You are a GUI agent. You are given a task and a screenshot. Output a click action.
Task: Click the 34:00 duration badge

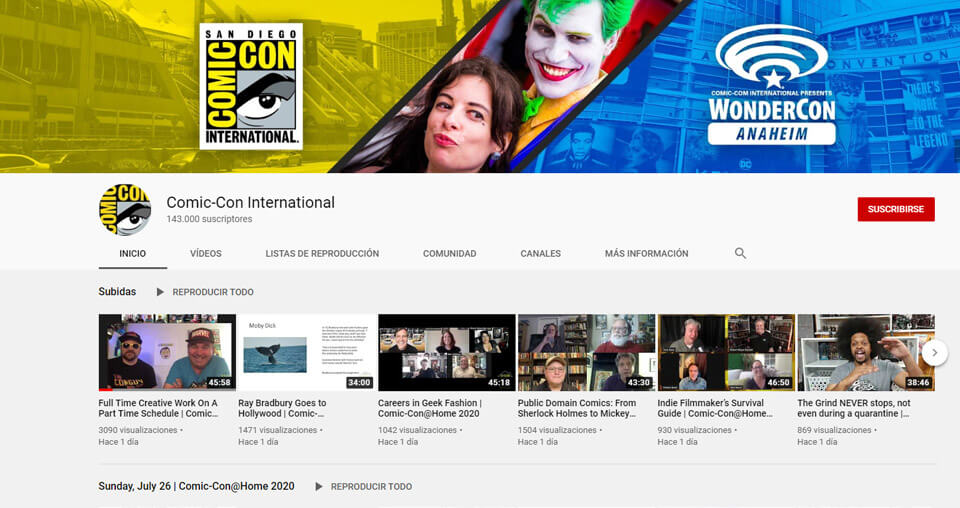[x=359, y=383]
